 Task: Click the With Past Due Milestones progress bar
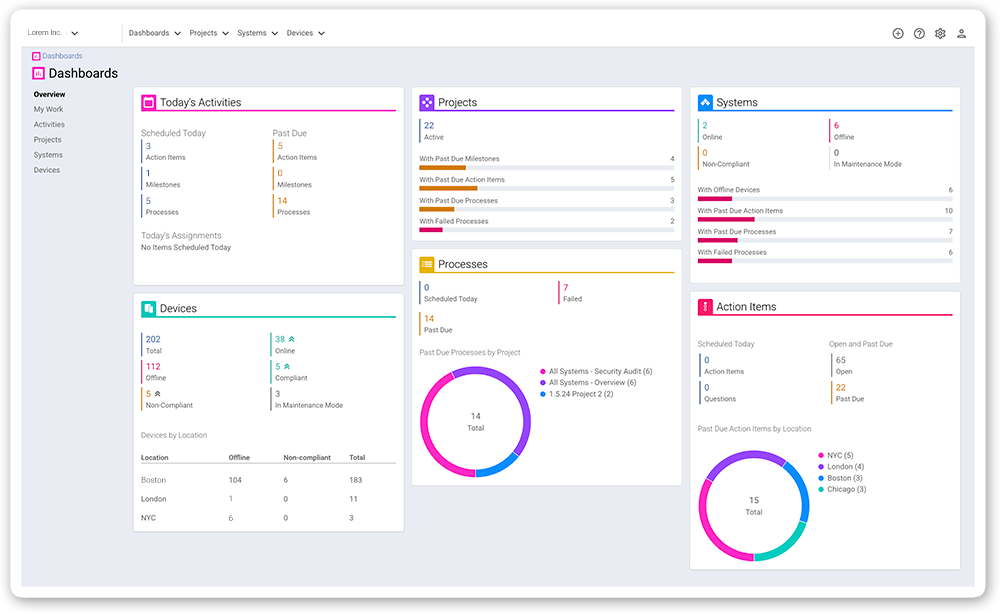(x=545, y=167)
